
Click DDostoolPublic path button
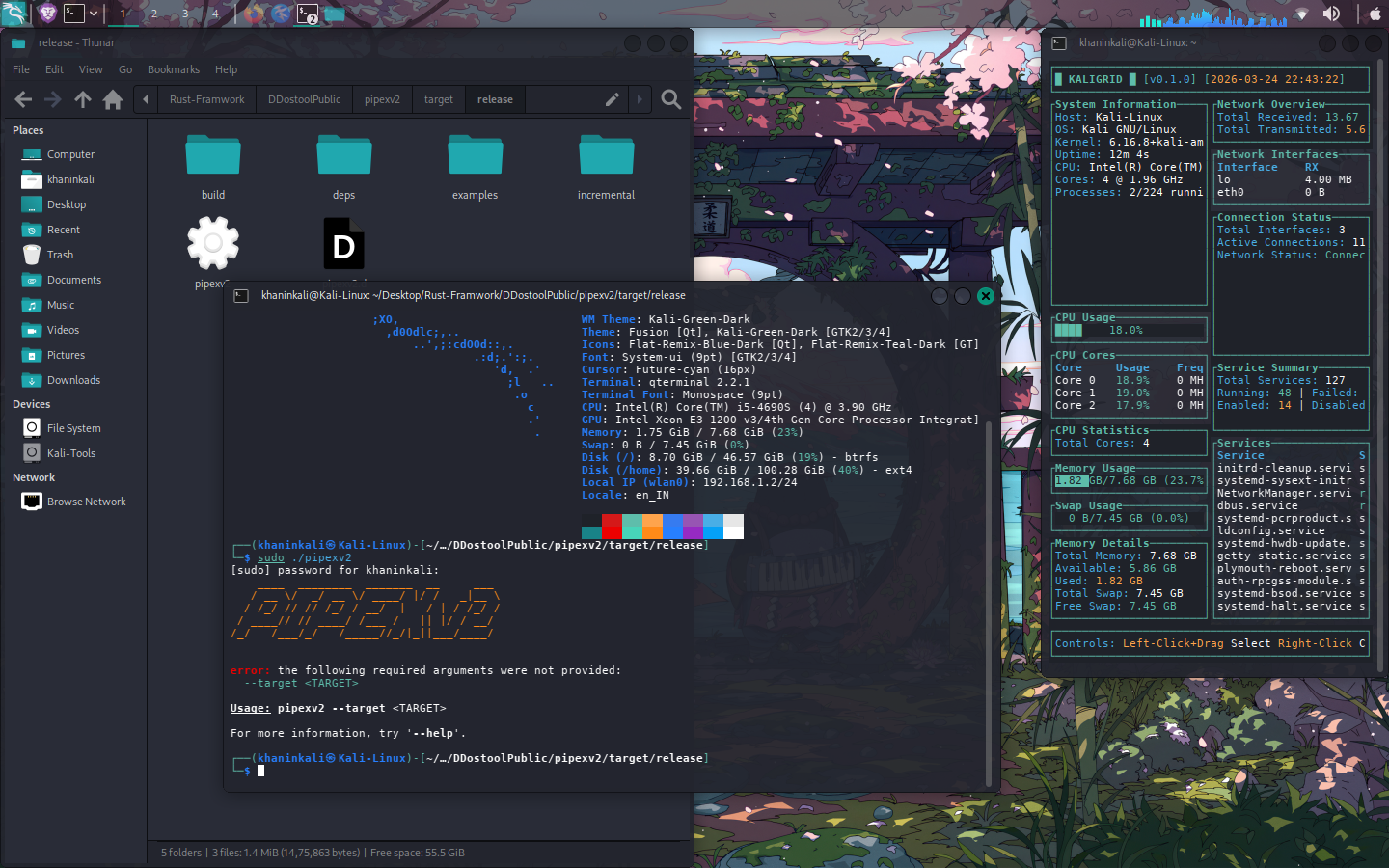pos(304,99)
